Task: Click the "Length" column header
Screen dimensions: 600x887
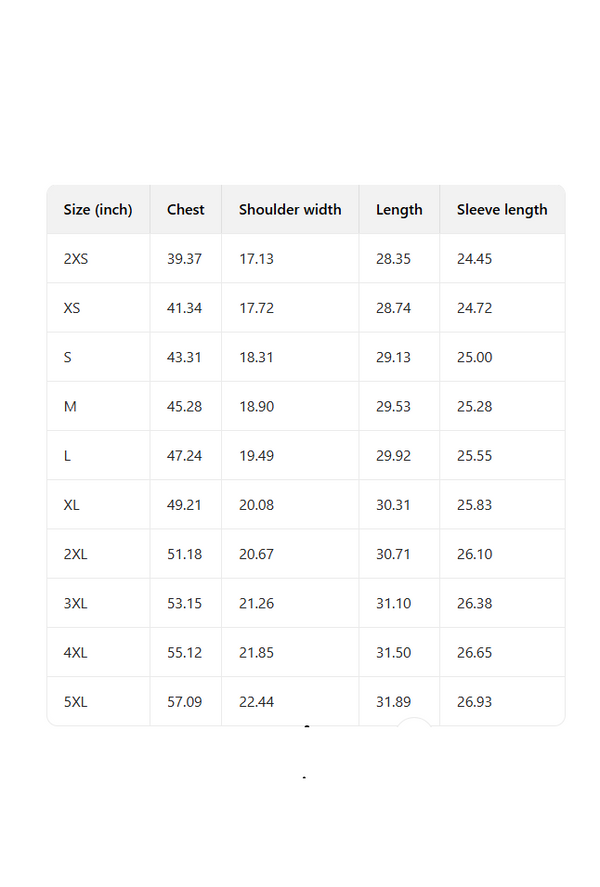Action: coord(399,210)
